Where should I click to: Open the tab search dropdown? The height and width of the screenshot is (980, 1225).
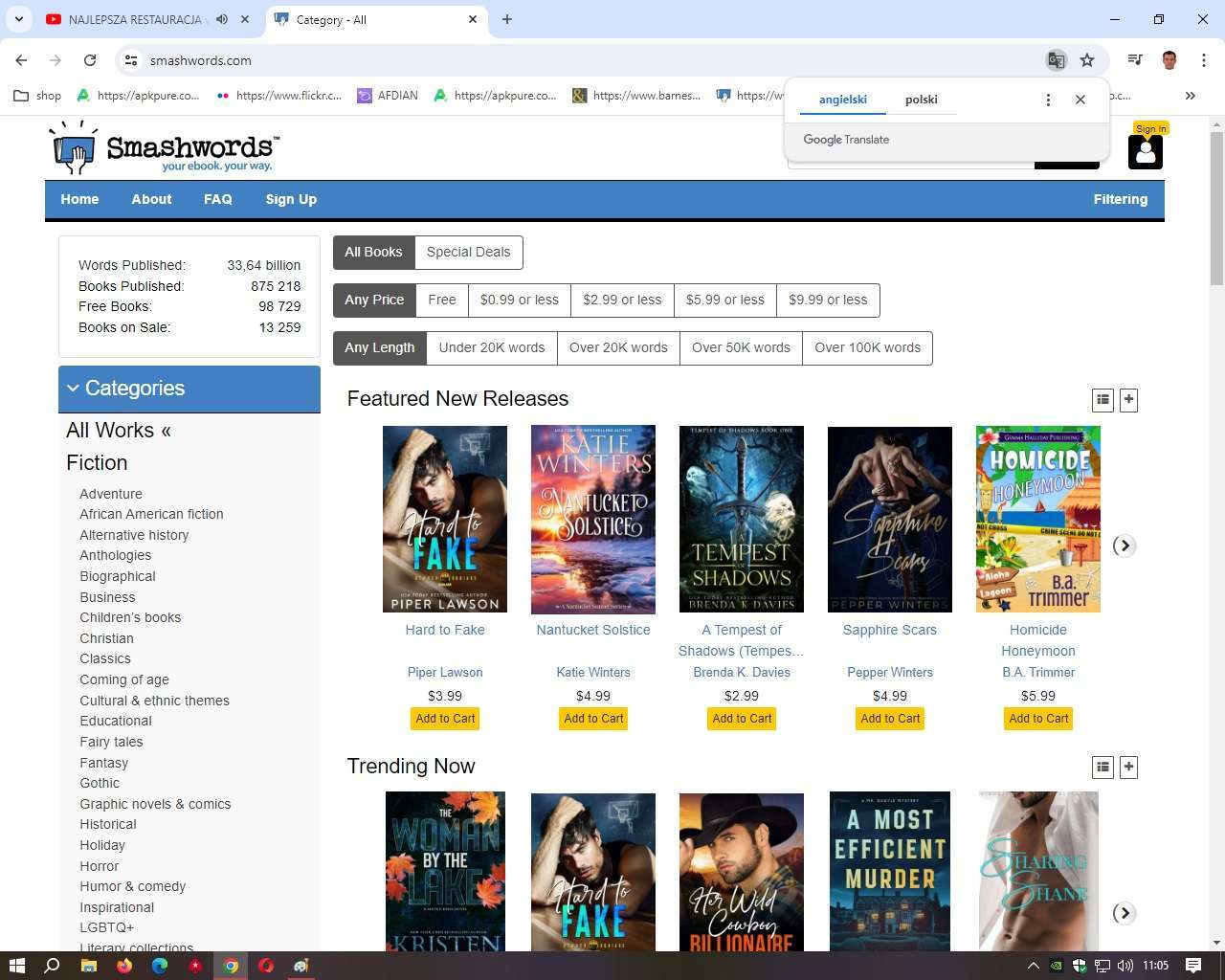click(18, 19)
